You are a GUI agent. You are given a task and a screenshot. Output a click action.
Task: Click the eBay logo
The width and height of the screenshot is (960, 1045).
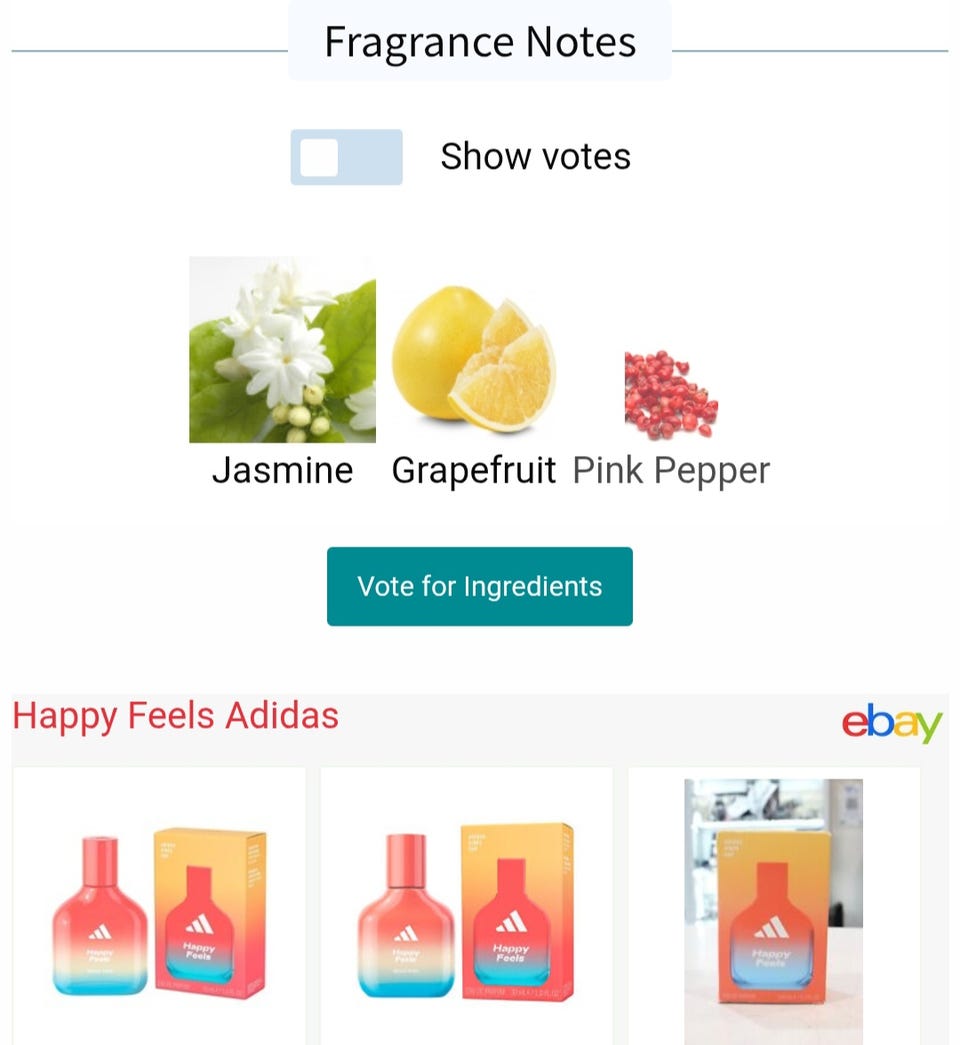pos(892,722)
